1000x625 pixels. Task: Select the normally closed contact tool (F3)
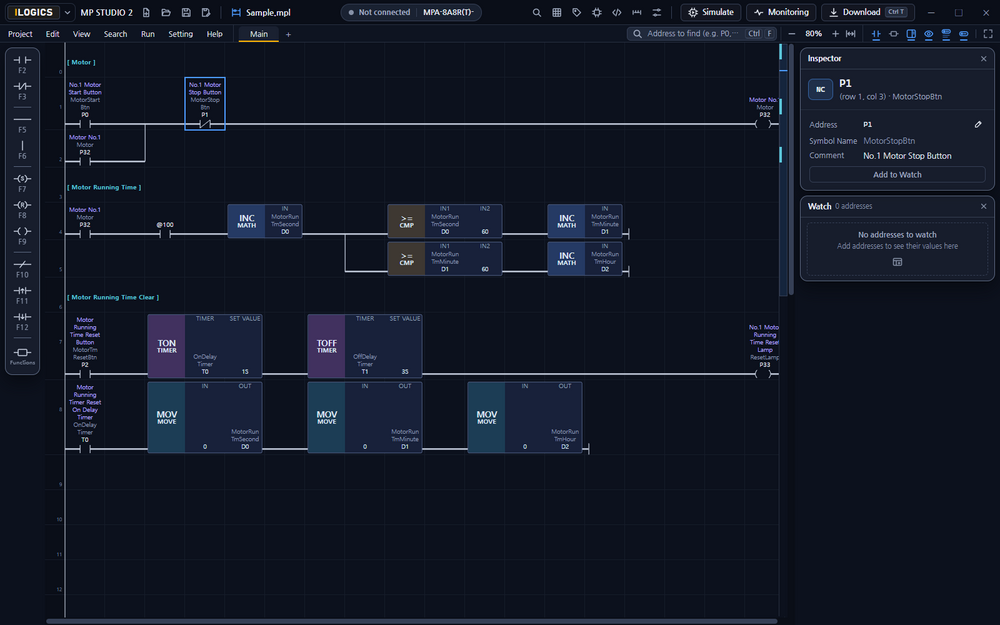pos(22,91)
